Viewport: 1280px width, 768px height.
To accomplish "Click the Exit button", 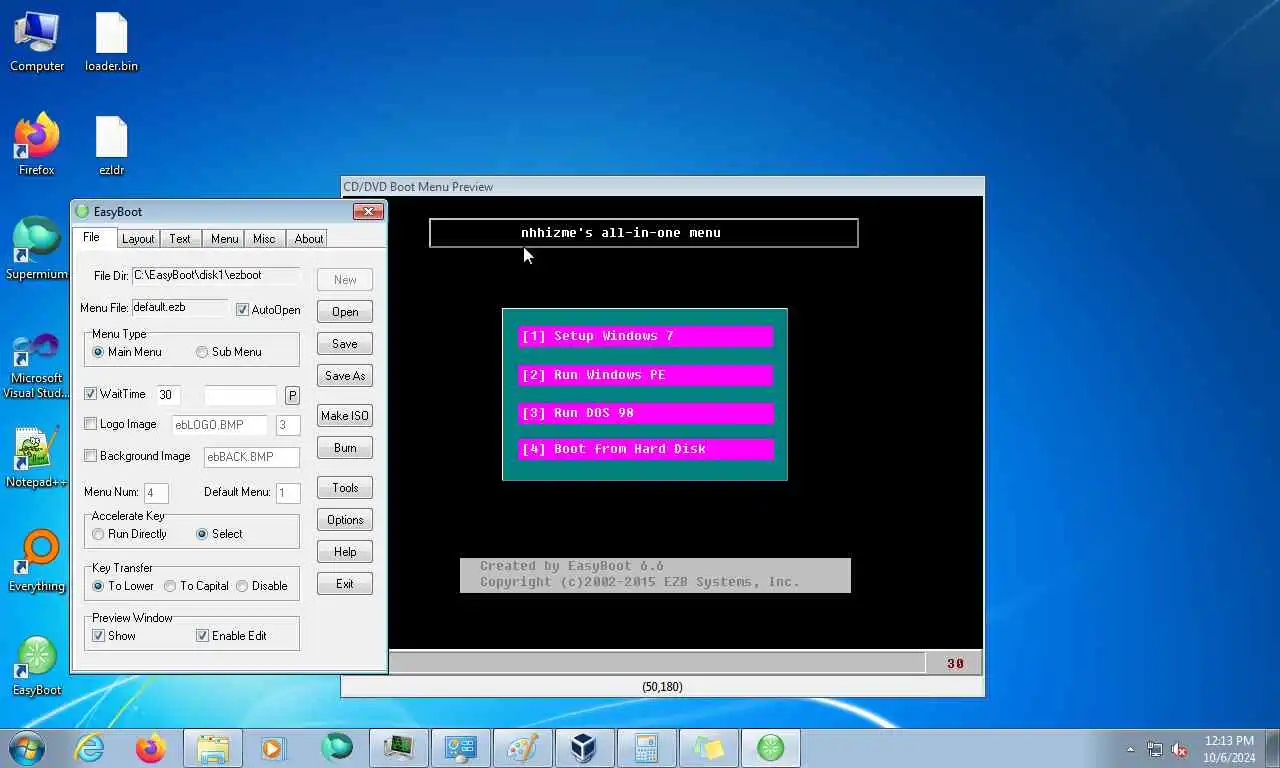I will 345,584.
